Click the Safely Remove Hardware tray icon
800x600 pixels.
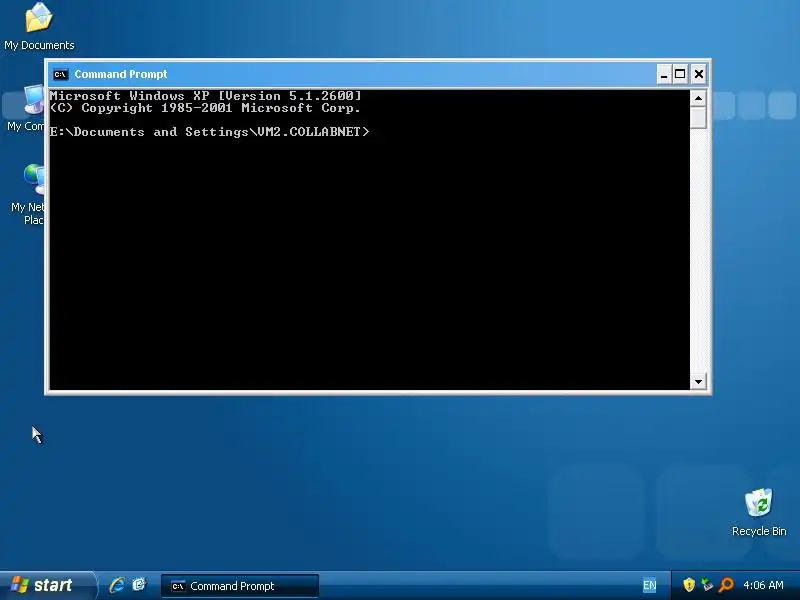click(x=707, y=585)
